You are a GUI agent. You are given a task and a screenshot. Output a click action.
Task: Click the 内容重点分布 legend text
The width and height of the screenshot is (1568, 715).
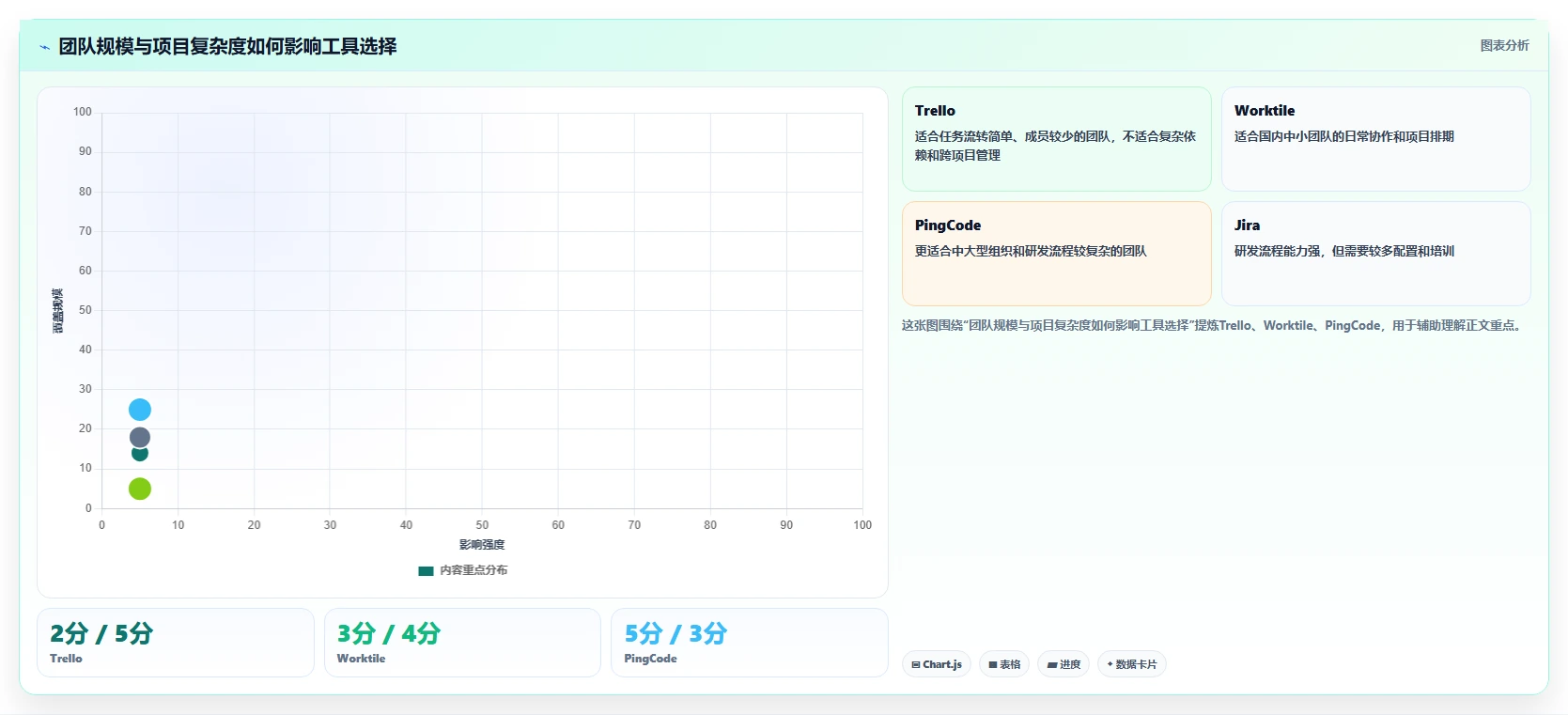coord(474,570)
